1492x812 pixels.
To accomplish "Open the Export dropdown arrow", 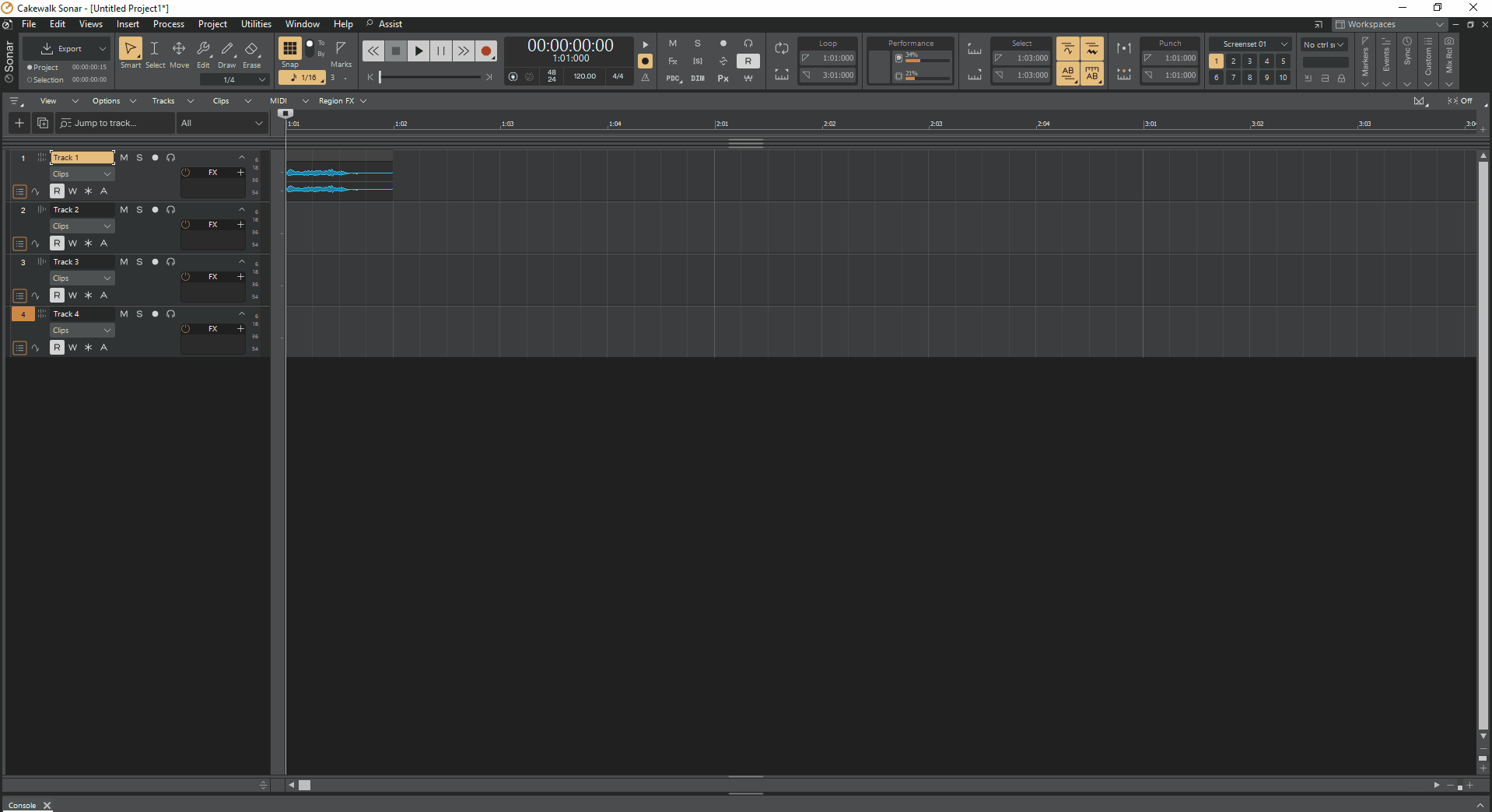I will [102, 49].
